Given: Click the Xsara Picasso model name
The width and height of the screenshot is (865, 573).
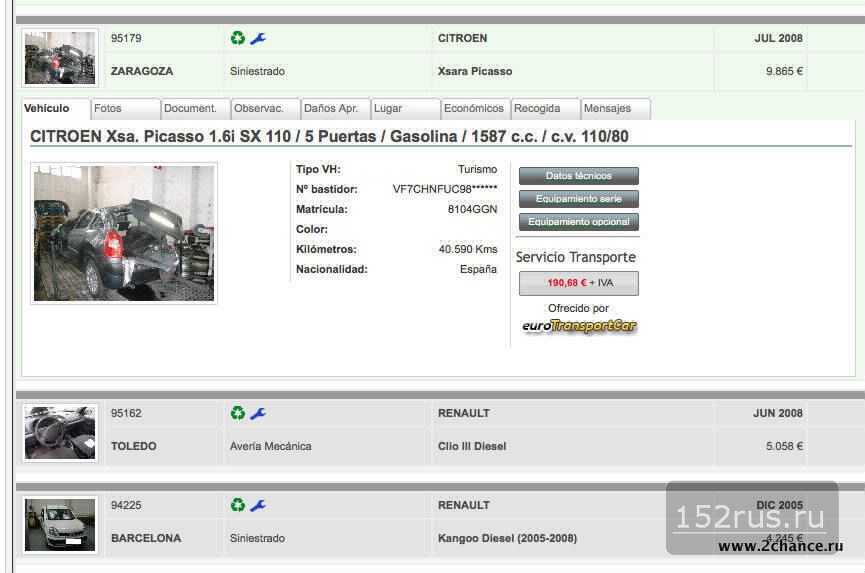Looking at the screenshot, I should [x=475, y=72].
